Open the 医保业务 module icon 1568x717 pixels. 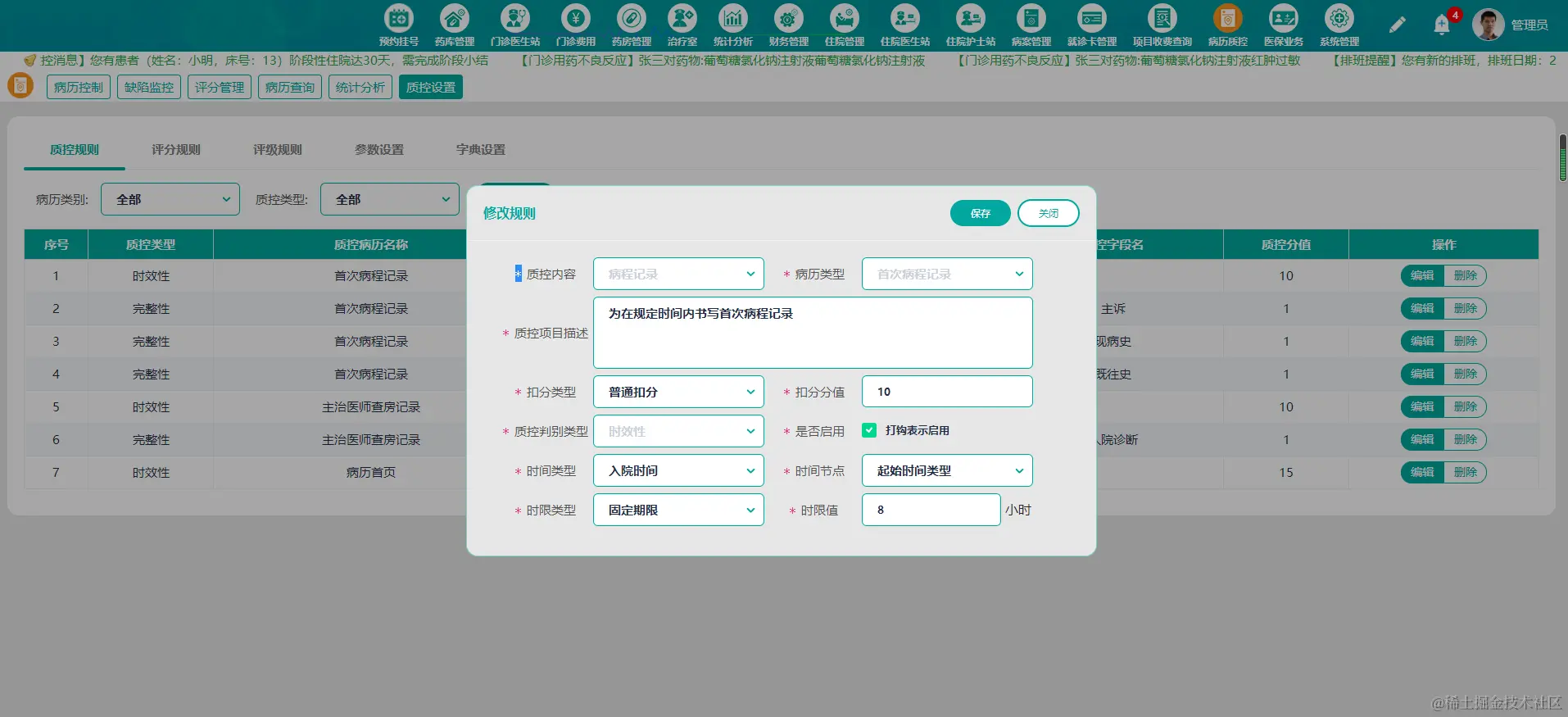pos(1284,18)
